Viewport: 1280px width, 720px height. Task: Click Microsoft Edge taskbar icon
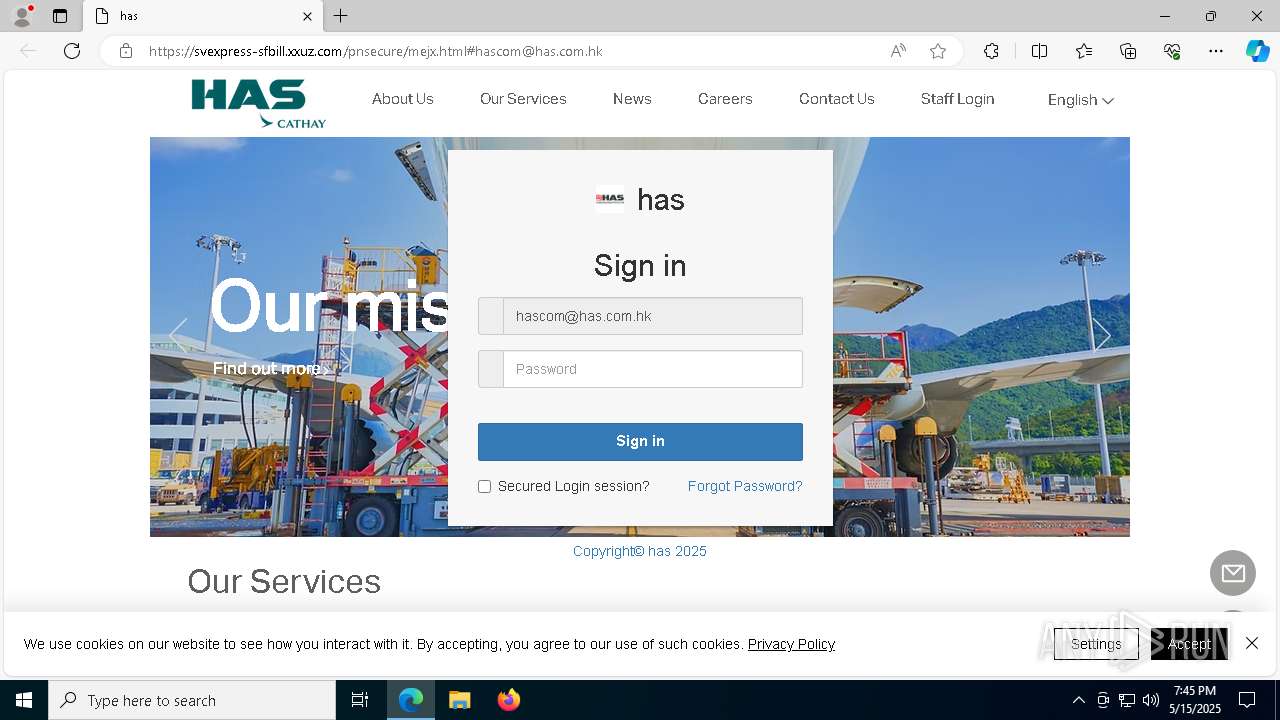(x=411, y=700)
